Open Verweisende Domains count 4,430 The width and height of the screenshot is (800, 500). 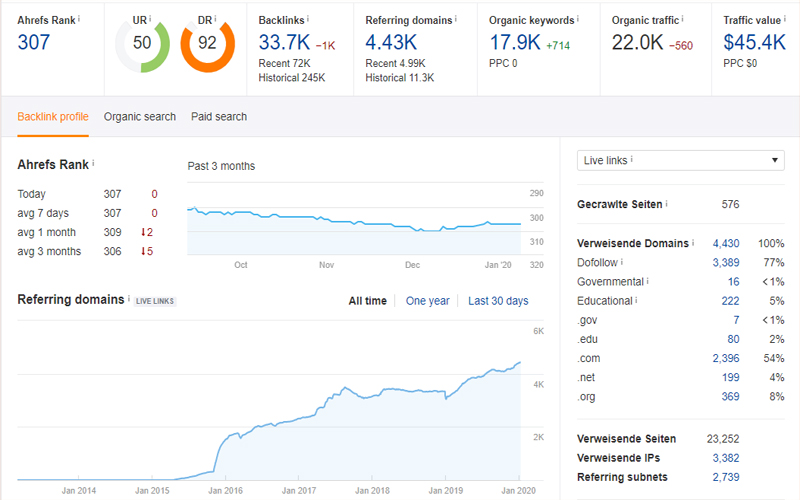click(x=726, y=243)
